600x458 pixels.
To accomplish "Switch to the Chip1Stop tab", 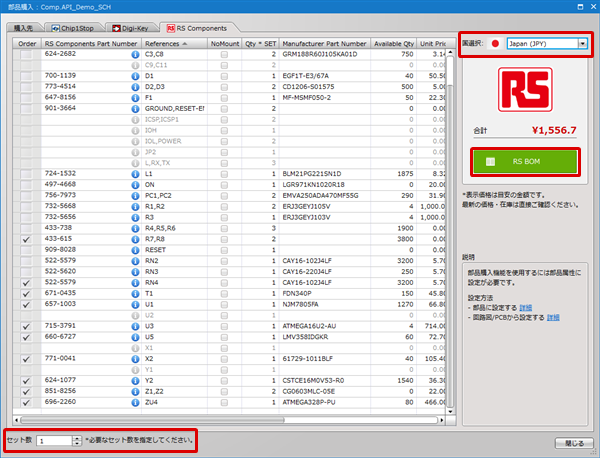I will pos(75,28).
